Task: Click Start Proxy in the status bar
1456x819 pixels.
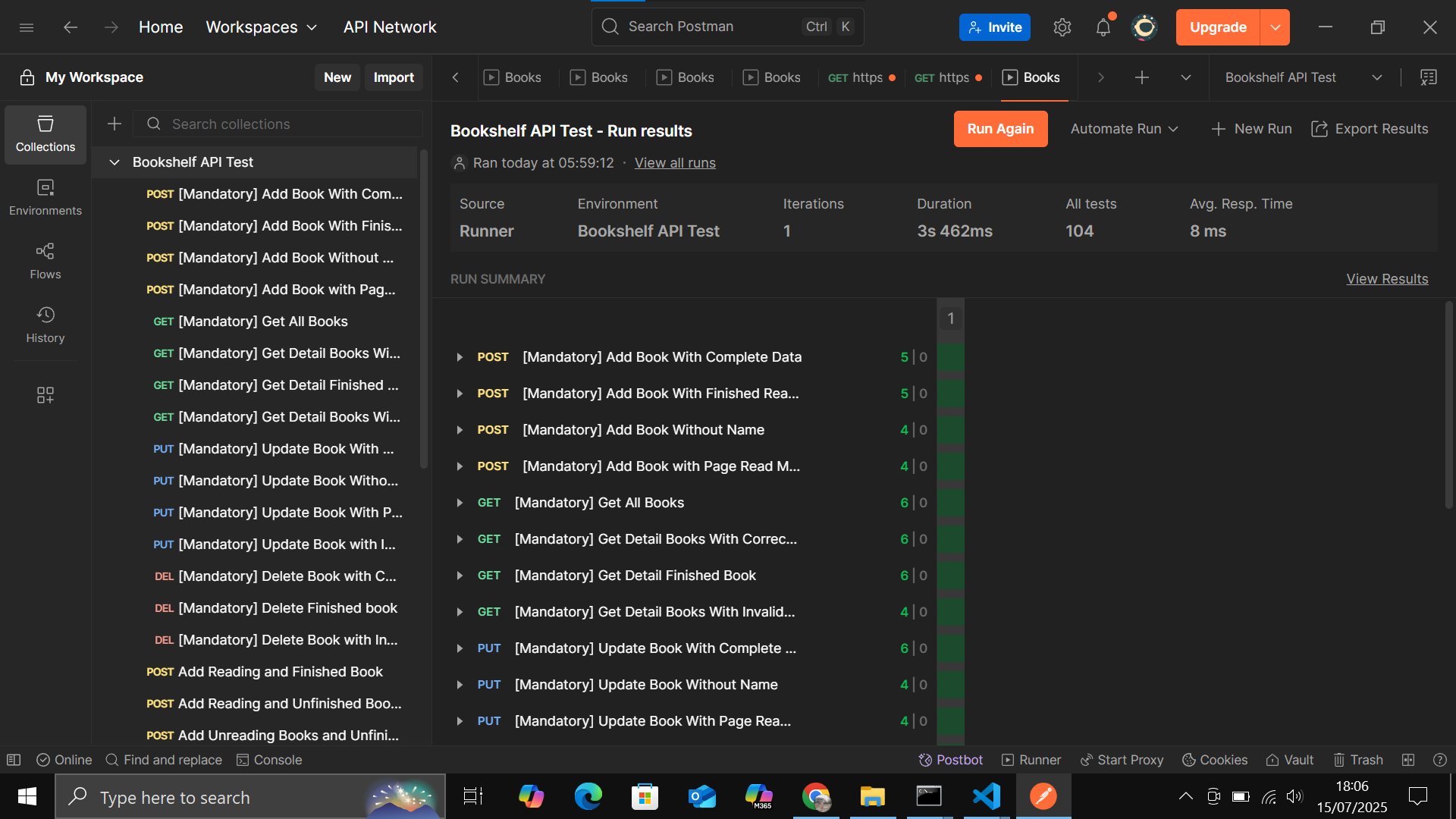Action: click(1122, 760)
